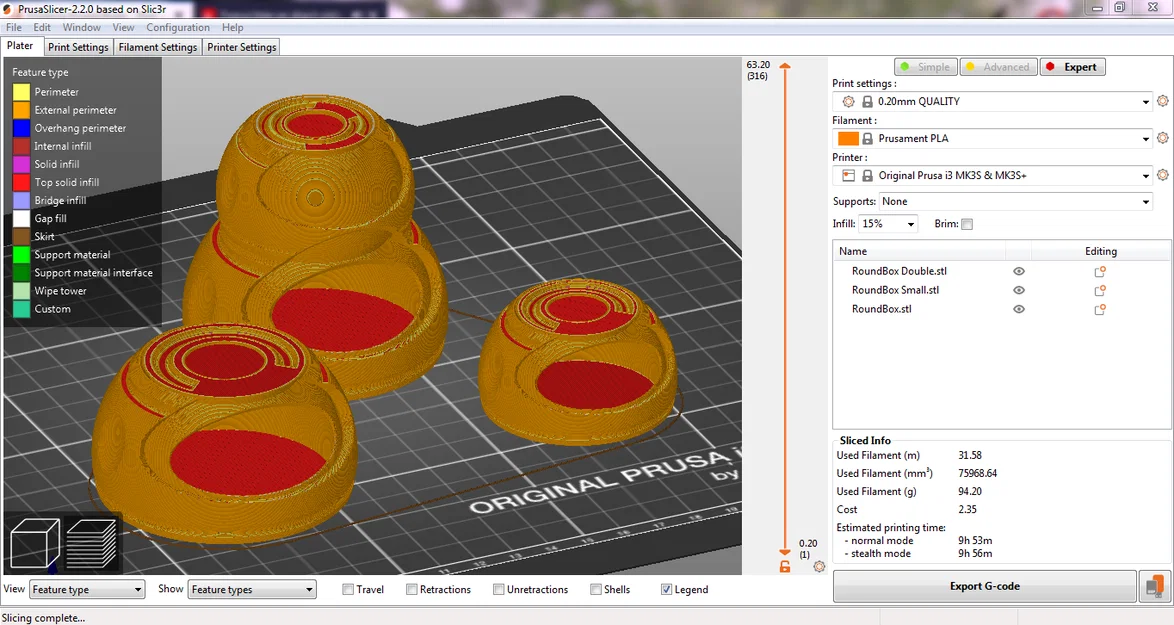Click Name column header

[919, 251]
